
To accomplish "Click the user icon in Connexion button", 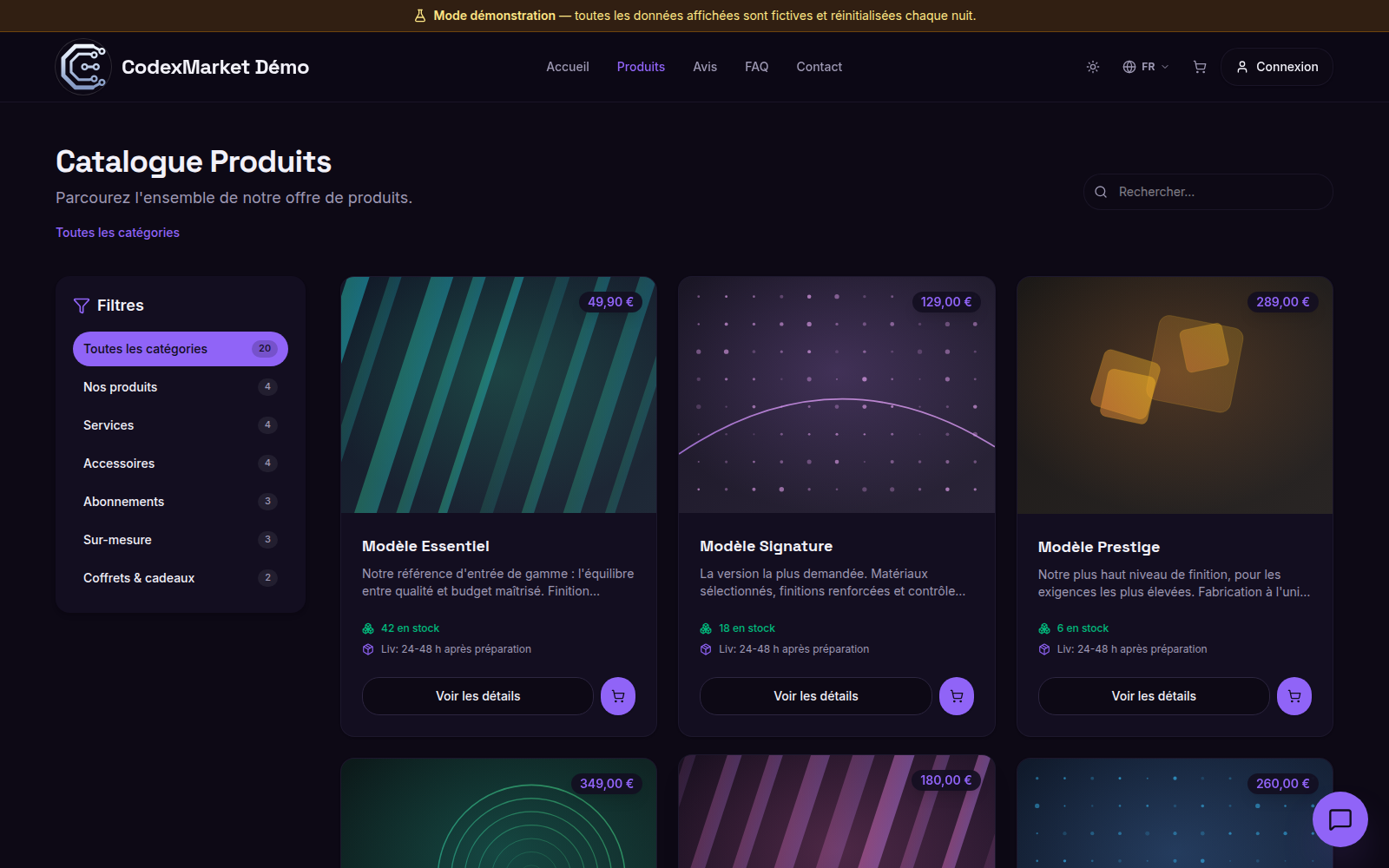I will pyautogui.click(x=1242, y=67).
